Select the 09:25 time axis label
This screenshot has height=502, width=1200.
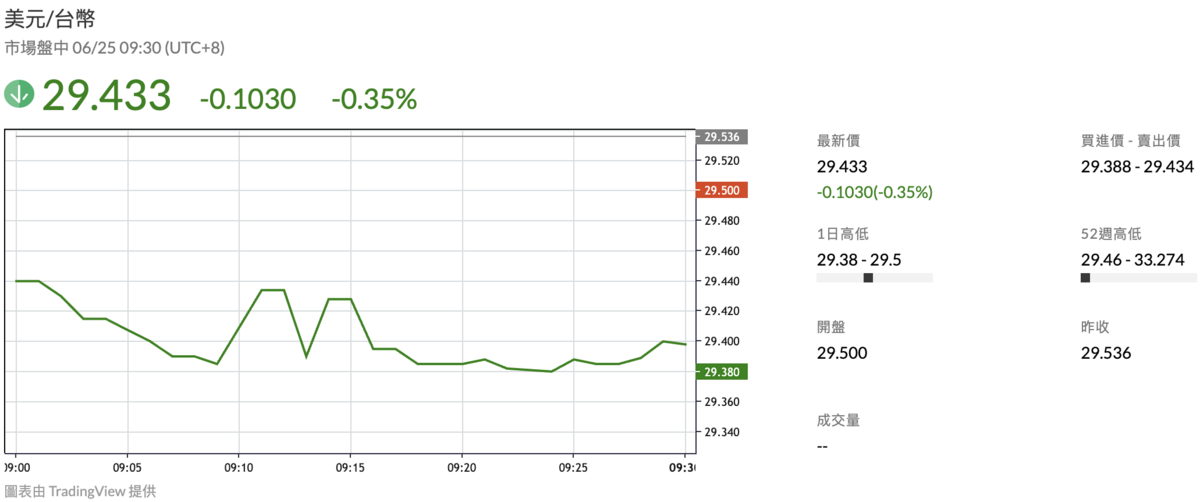pos(572,467)
